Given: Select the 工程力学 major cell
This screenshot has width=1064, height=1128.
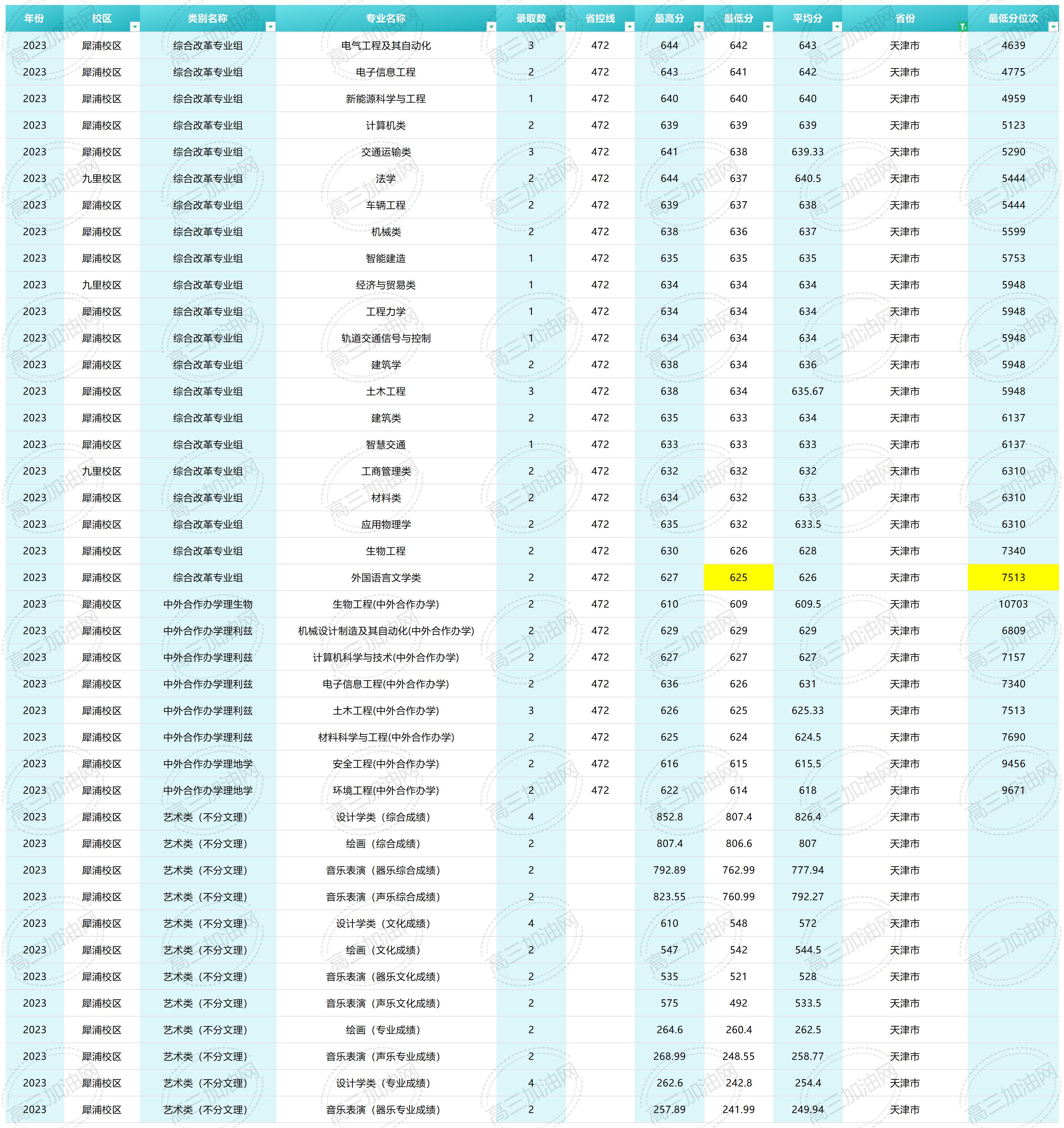Looking at the screenshot, I should click(386, 312).
